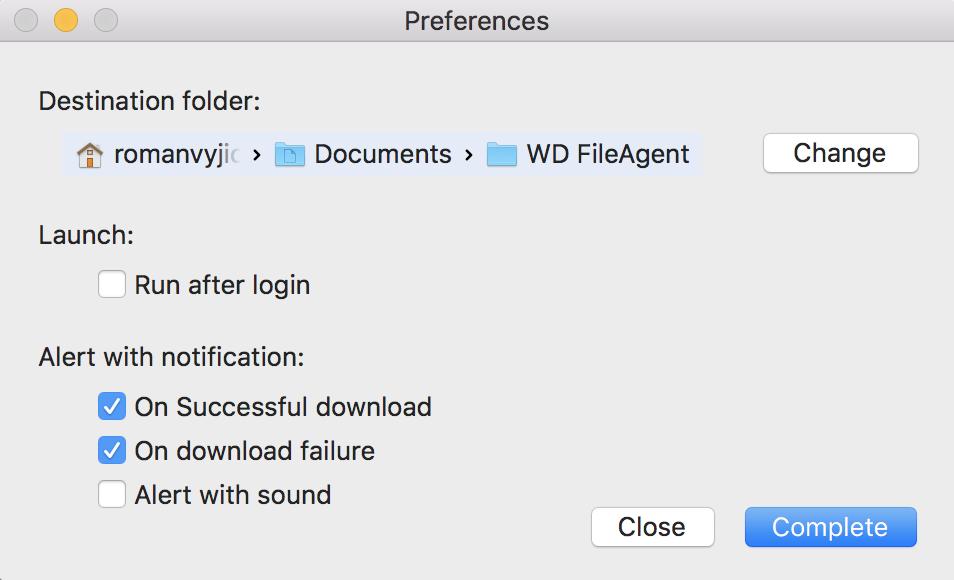Uncheck On Successful download notification
This screenshot has width=954, height=580.
(112, 407)
